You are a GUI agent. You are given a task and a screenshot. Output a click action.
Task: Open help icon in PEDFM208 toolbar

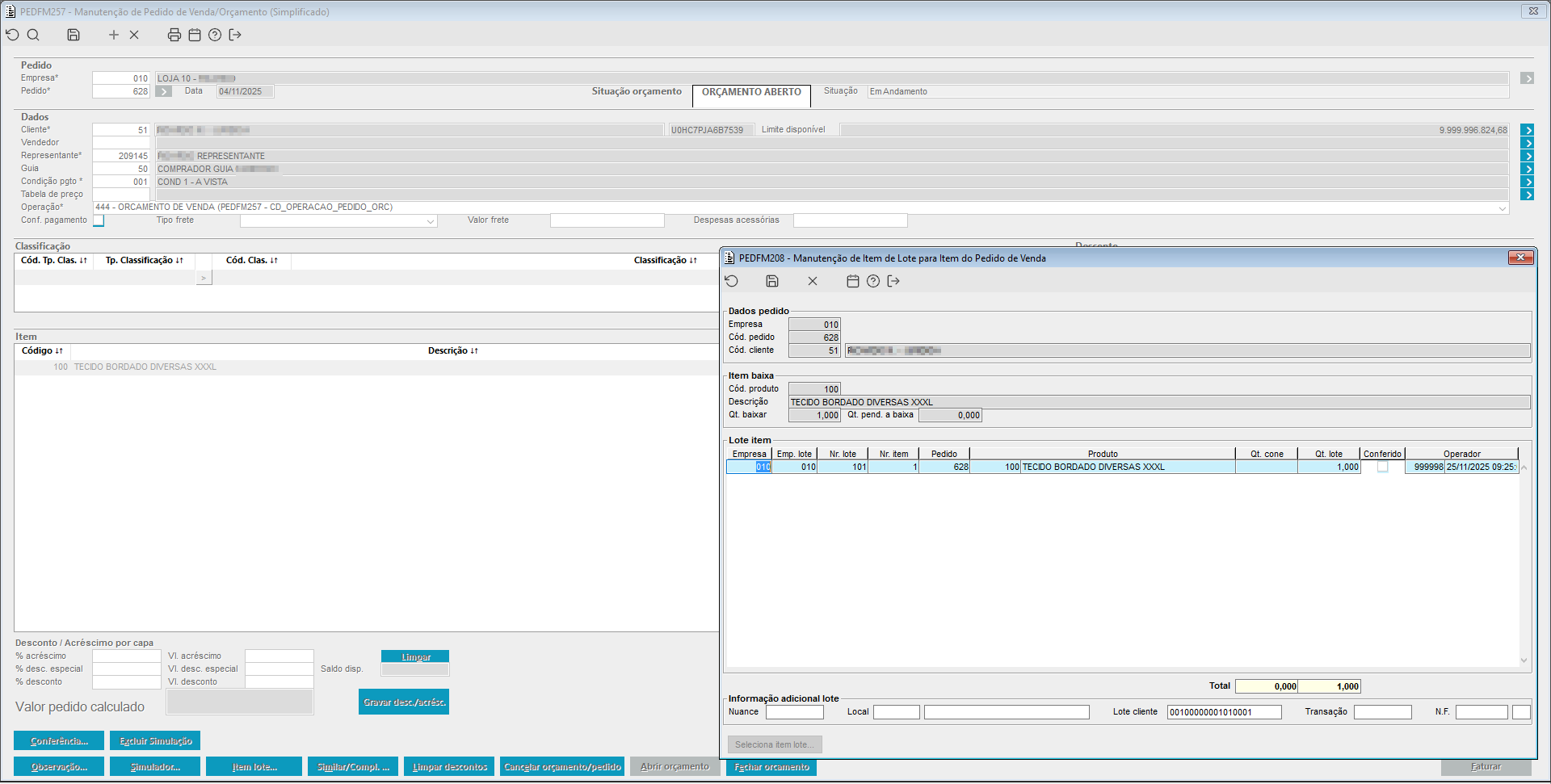coord(873,281)
